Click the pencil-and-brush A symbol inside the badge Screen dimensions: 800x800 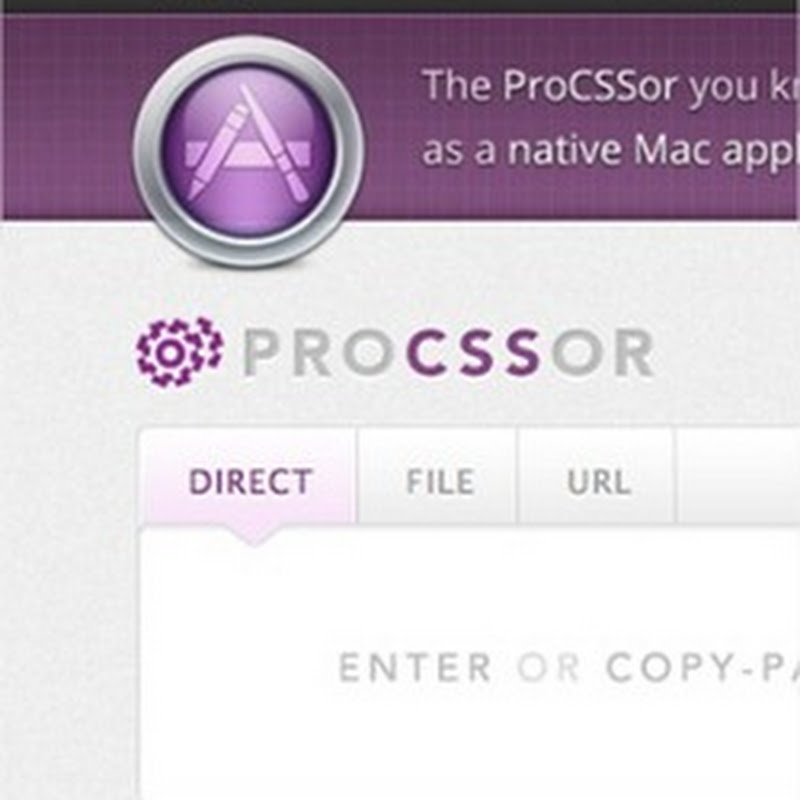[x=248, y=143]
